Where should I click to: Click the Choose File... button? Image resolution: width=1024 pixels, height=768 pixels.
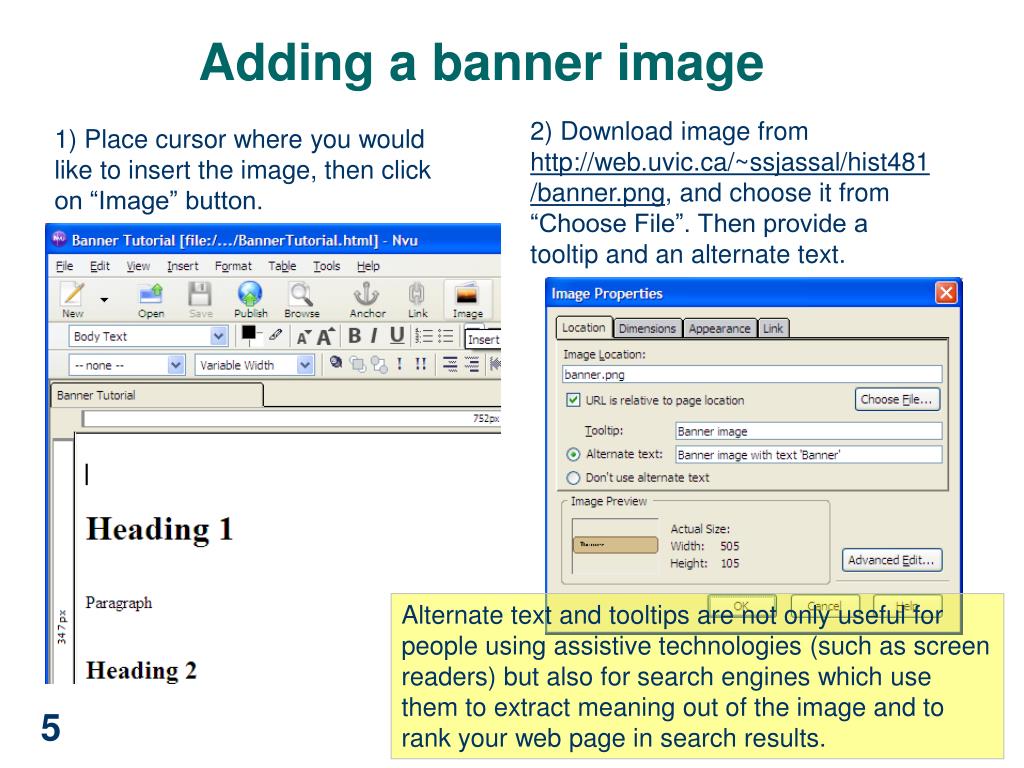(898, 400)
